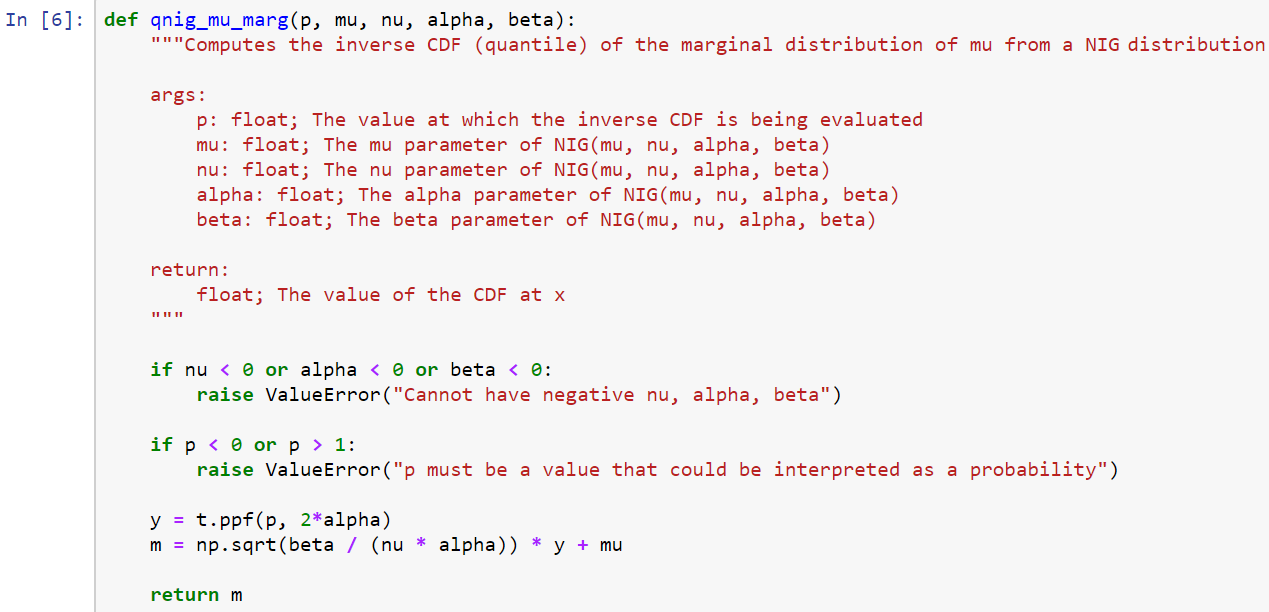Click the 'nu: float' parameter description line
The image size is (1269, 612).
point(513,170)
